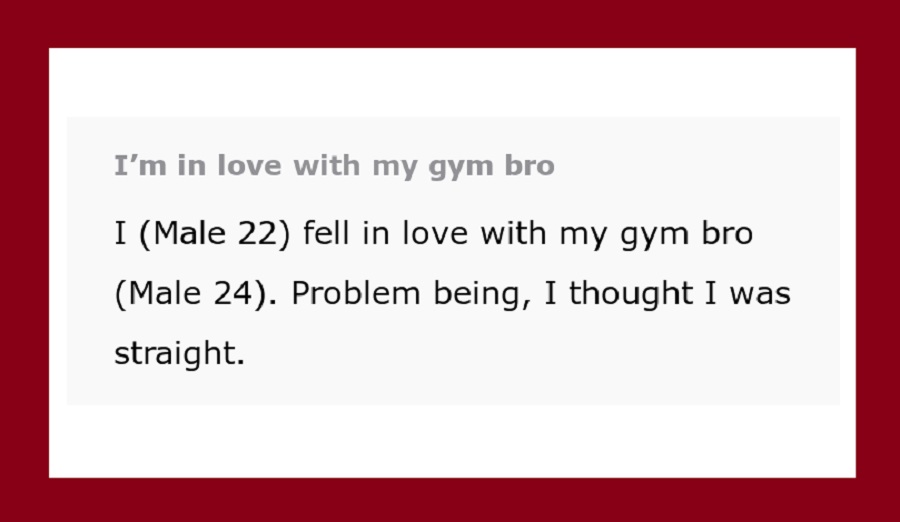The image size is (900, 522).
Task: Click the word "was" ending the second line
Action: coord(760,295)
